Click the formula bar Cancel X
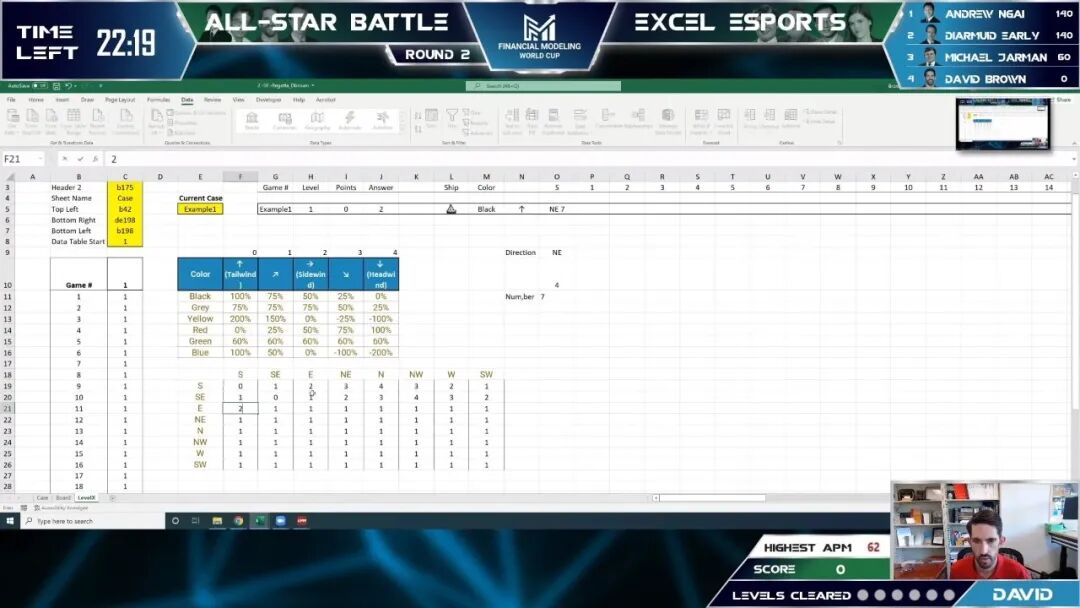Image resolution: width=1080 pixels, height=608 pixels. 65,159
